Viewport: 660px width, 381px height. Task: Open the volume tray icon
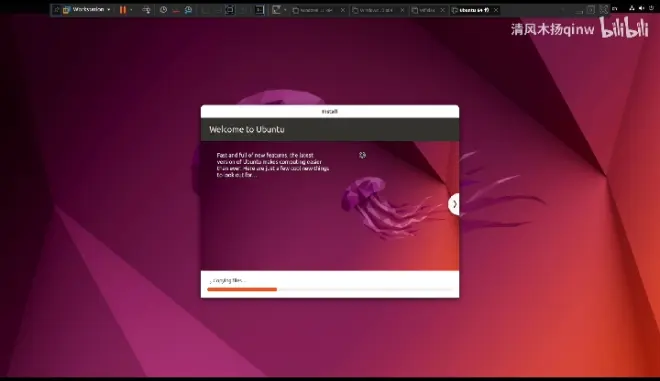(641, 8)
